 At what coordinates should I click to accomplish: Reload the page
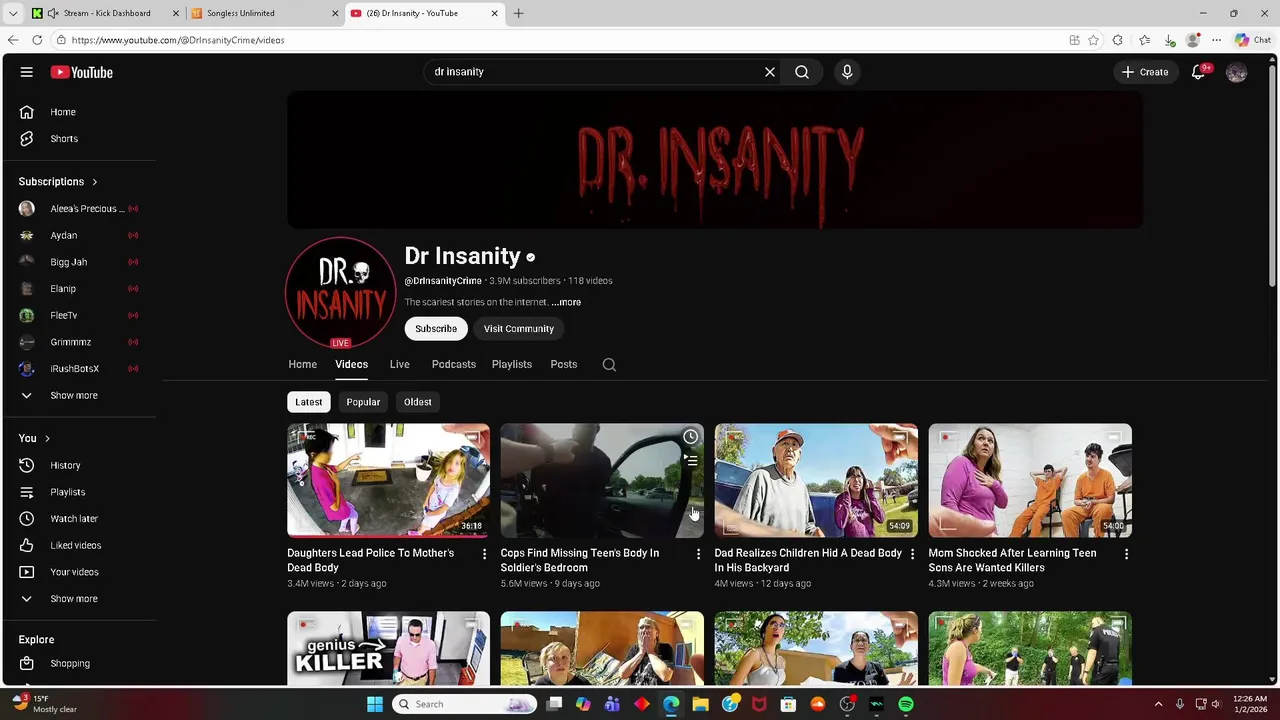37,40
